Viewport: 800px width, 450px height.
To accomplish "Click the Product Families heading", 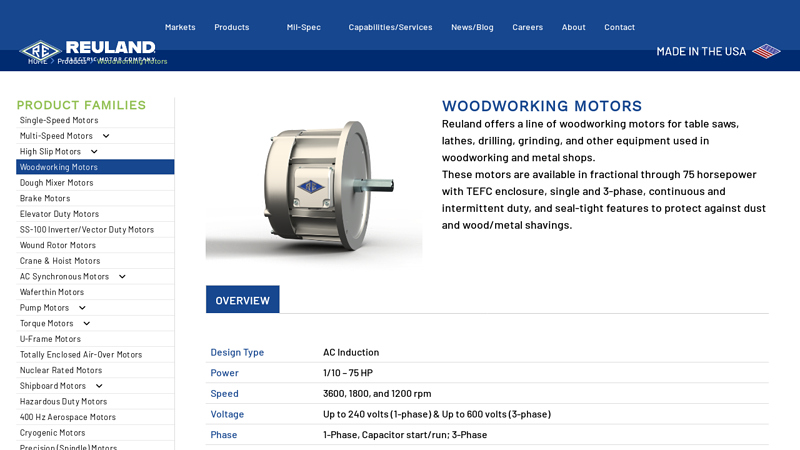I will [81, 105].
